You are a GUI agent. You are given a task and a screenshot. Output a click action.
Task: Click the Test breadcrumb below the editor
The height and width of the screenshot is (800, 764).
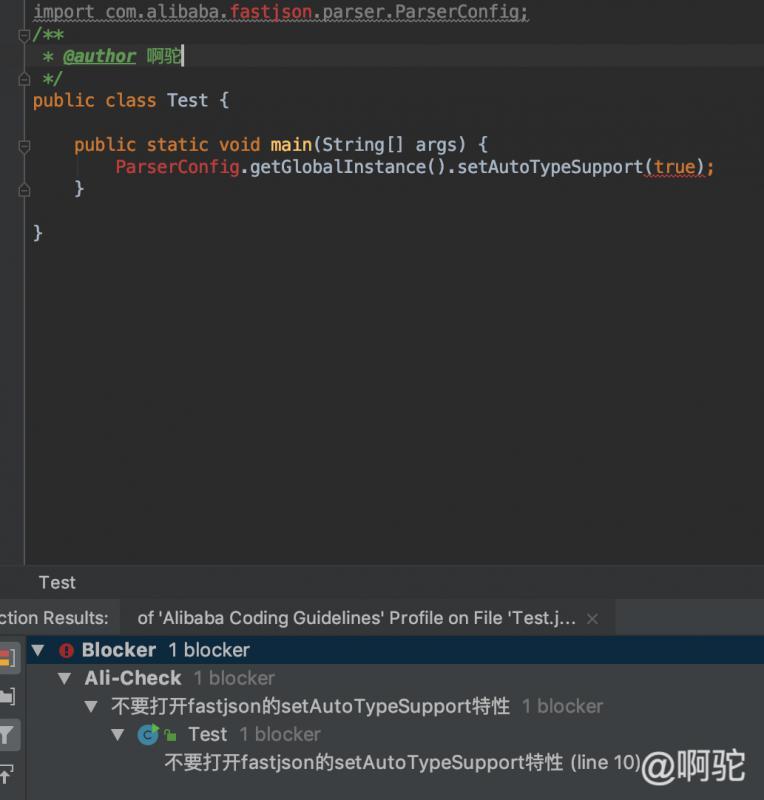57,582
